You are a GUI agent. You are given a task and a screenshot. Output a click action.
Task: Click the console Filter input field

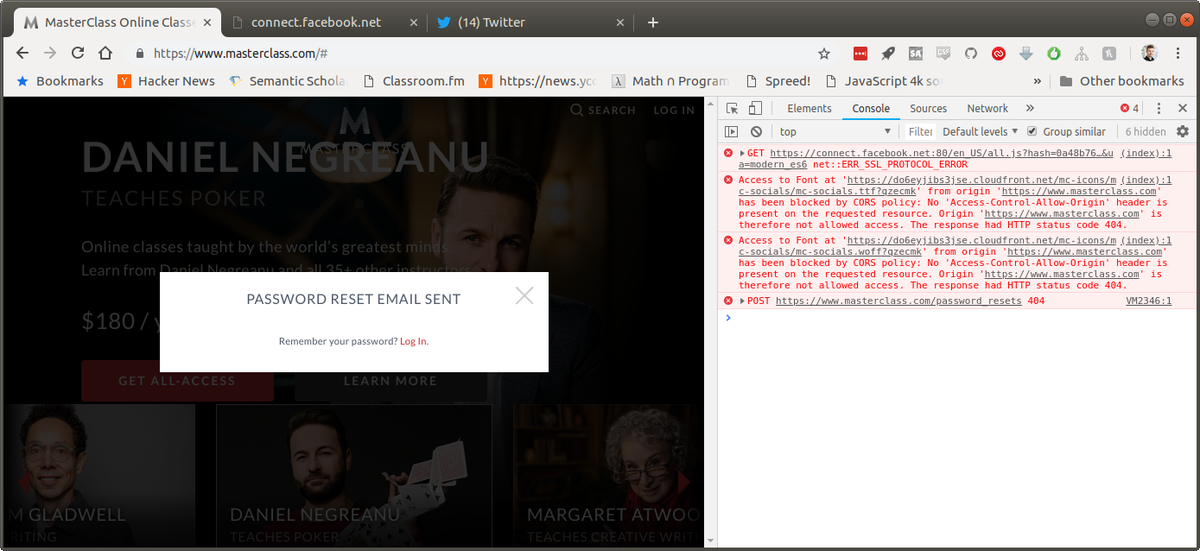[x=920, y=131]
